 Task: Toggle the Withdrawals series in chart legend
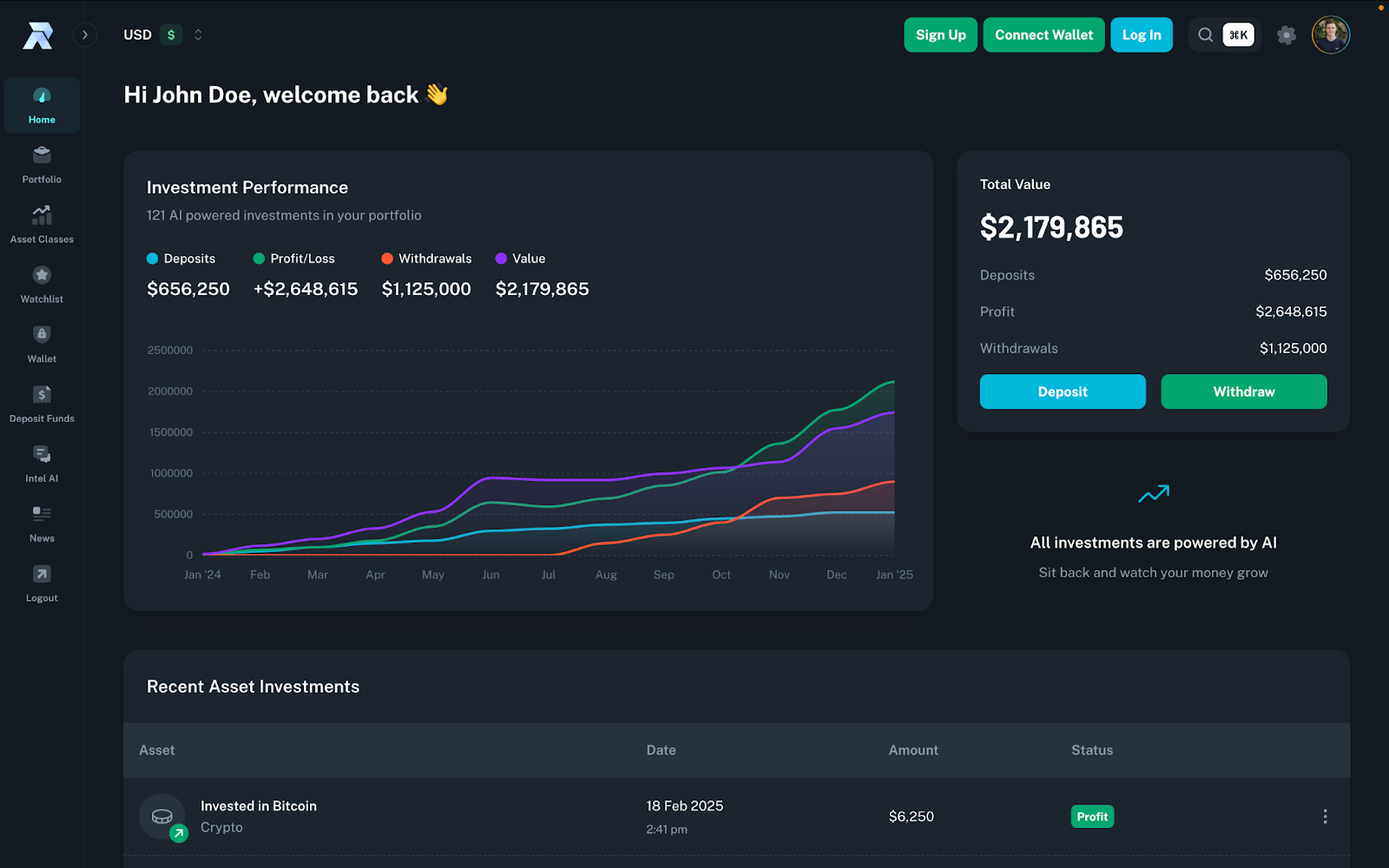427,259
